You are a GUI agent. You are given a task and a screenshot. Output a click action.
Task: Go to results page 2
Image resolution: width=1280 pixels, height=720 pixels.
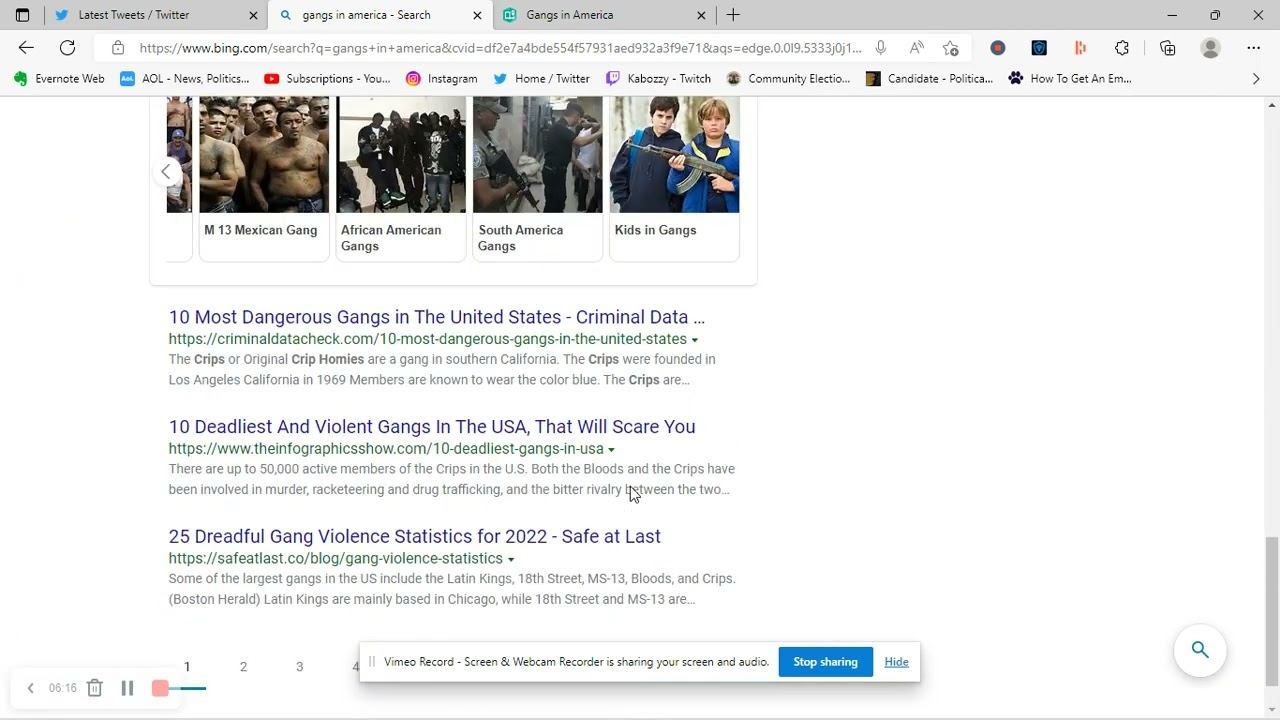coord(243,666)
